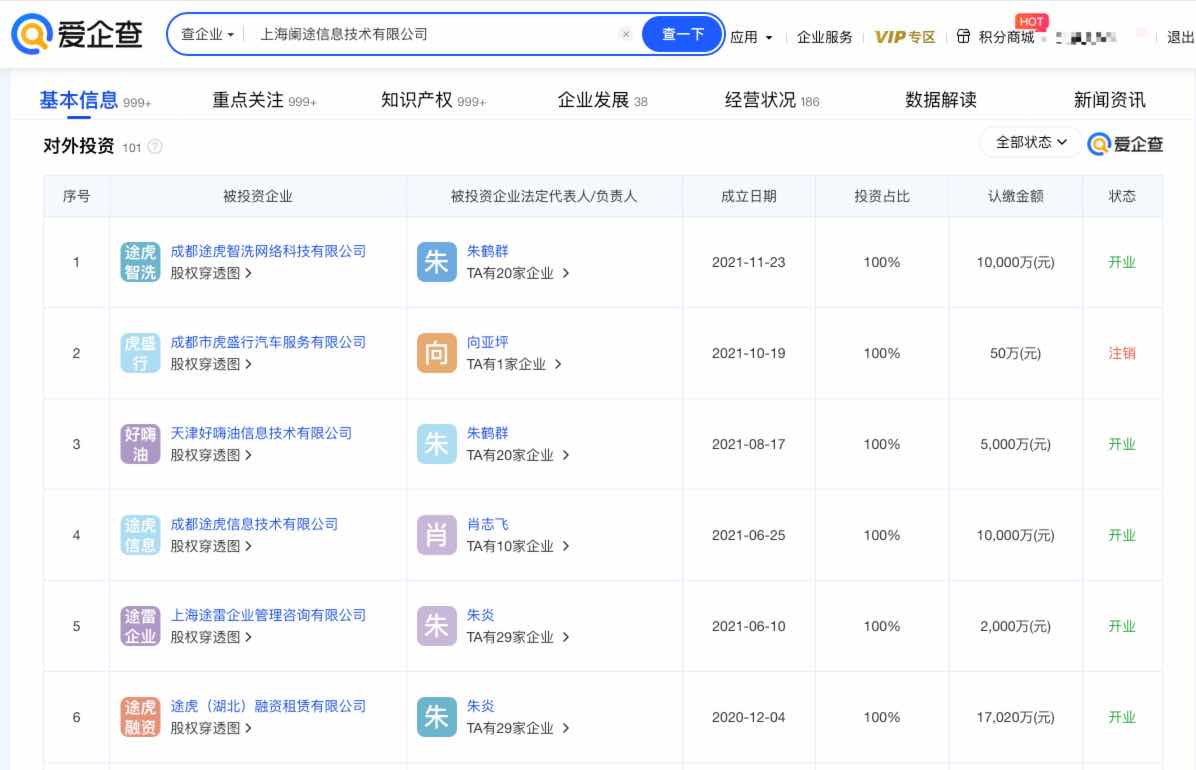Click the 认缴金额 column header

click(x=1015, y=196)
